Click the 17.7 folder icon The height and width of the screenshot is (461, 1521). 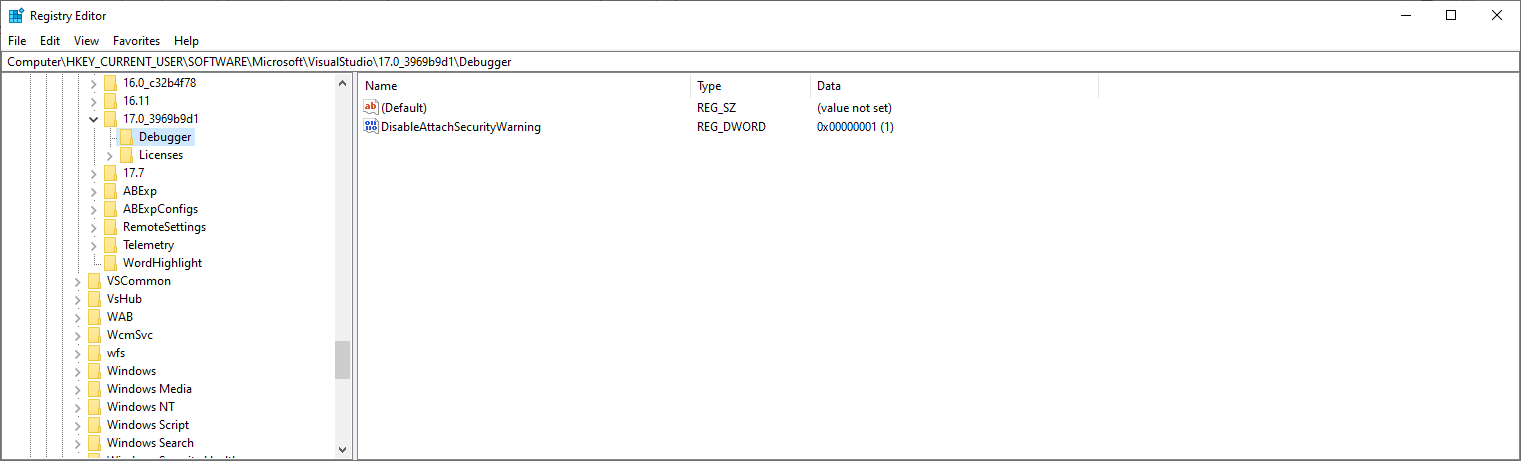[110, 173]
